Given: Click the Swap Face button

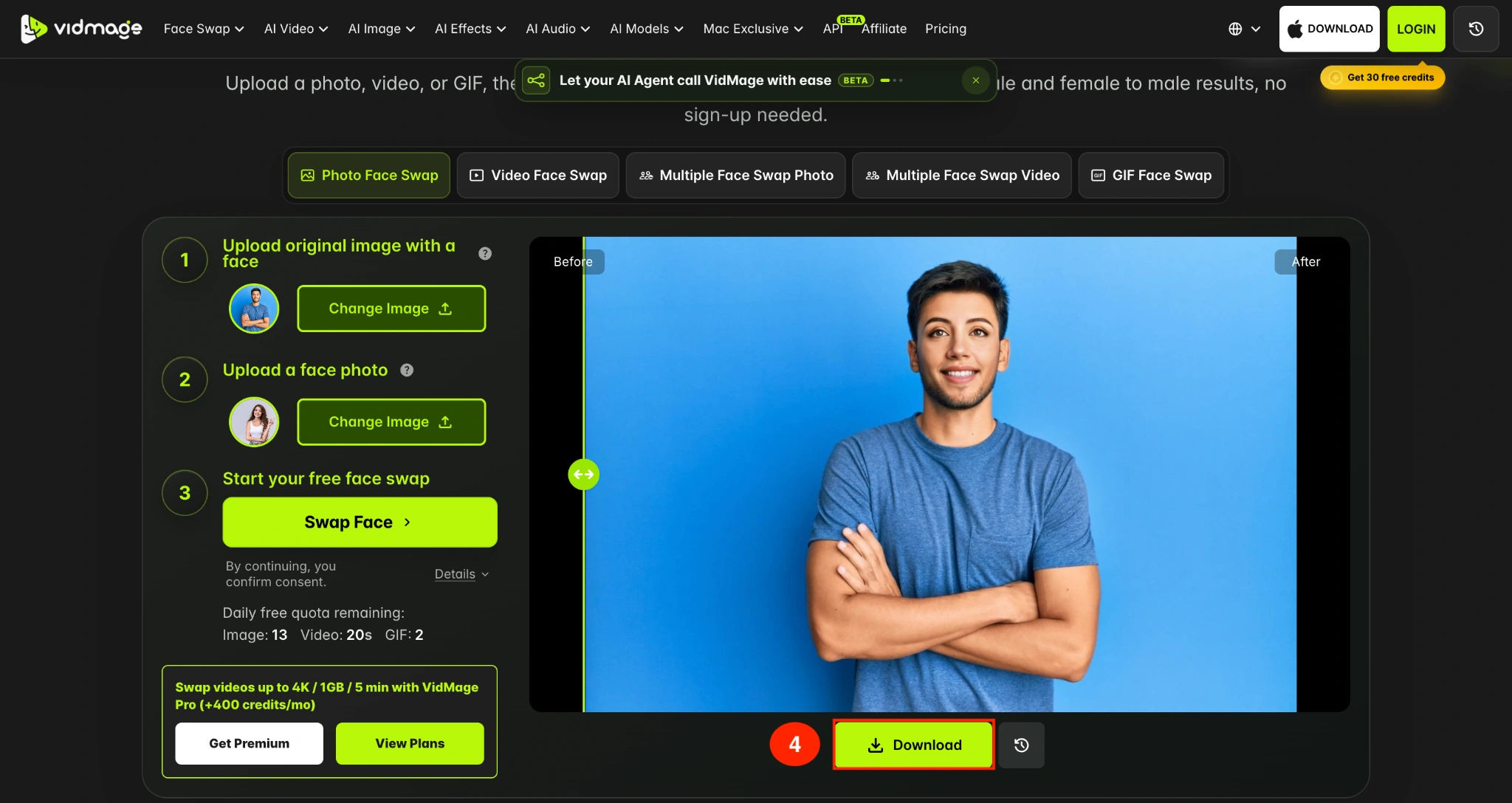Looking at the screenshot, I should click(x=360, y=522).
